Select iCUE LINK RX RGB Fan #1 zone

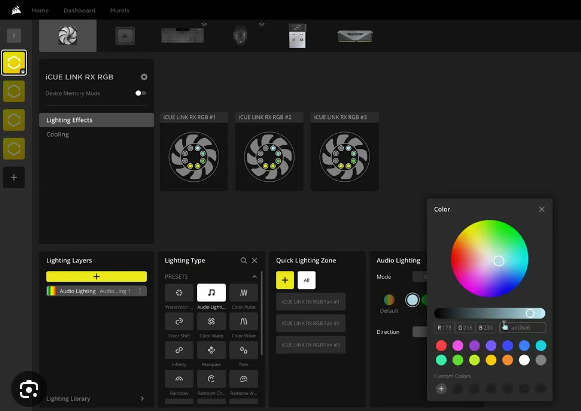coord(311,302)
